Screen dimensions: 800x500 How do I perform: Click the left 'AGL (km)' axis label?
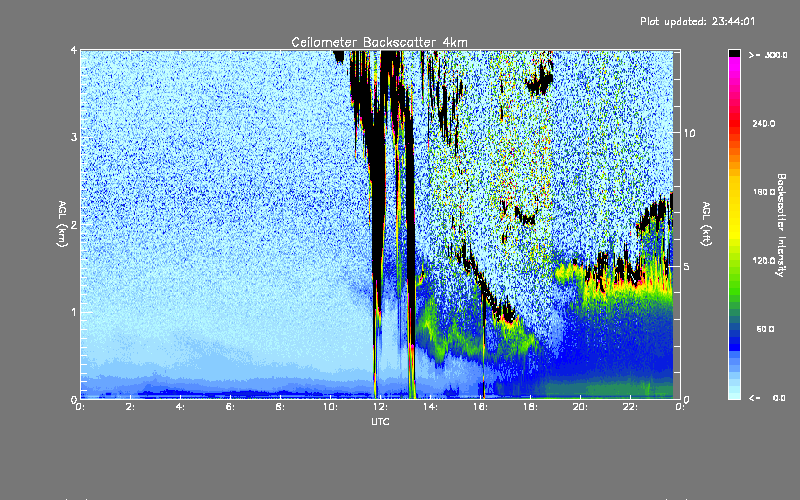pos(63,224)
